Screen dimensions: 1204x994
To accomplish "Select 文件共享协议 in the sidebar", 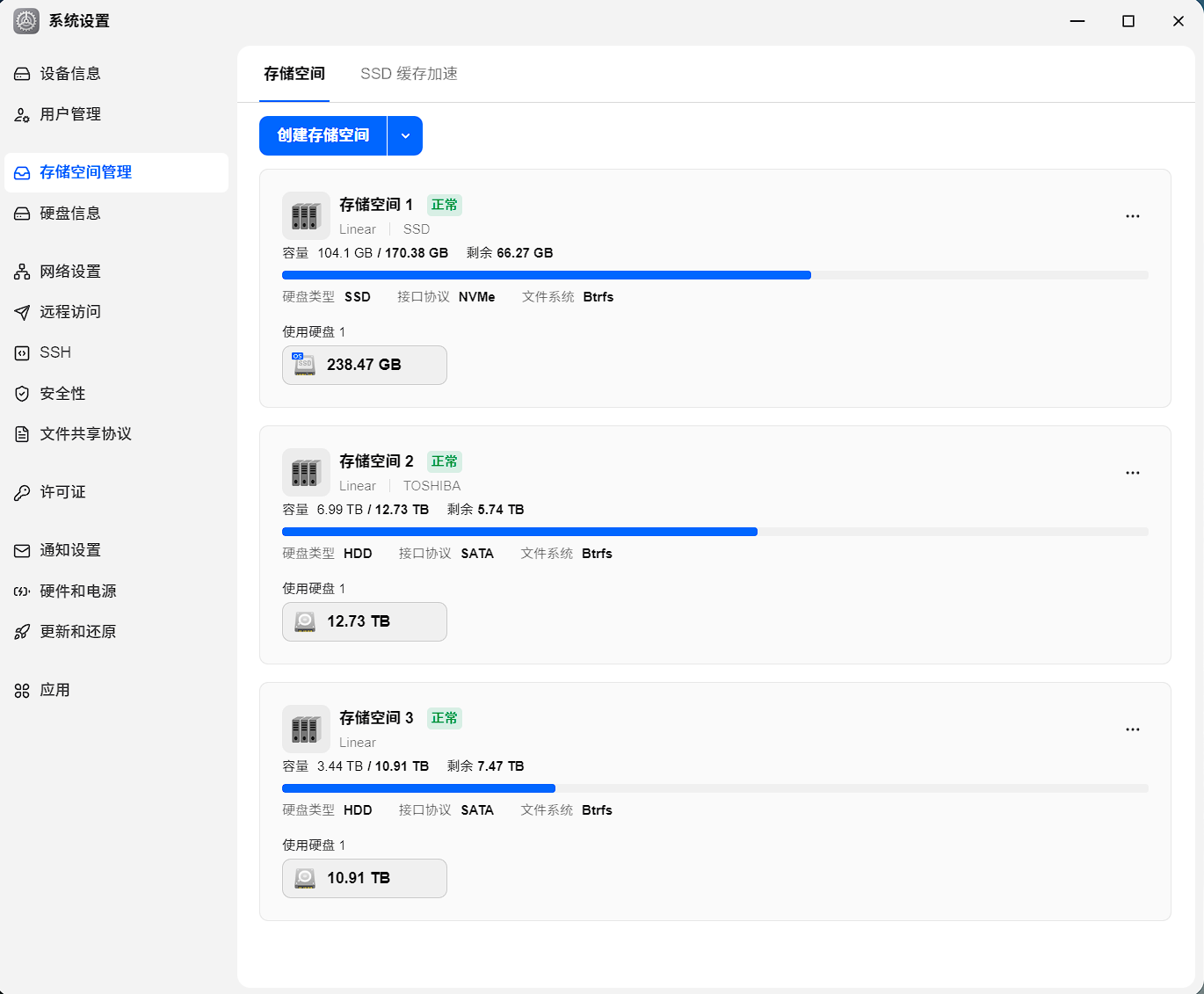I will point(116,434).
